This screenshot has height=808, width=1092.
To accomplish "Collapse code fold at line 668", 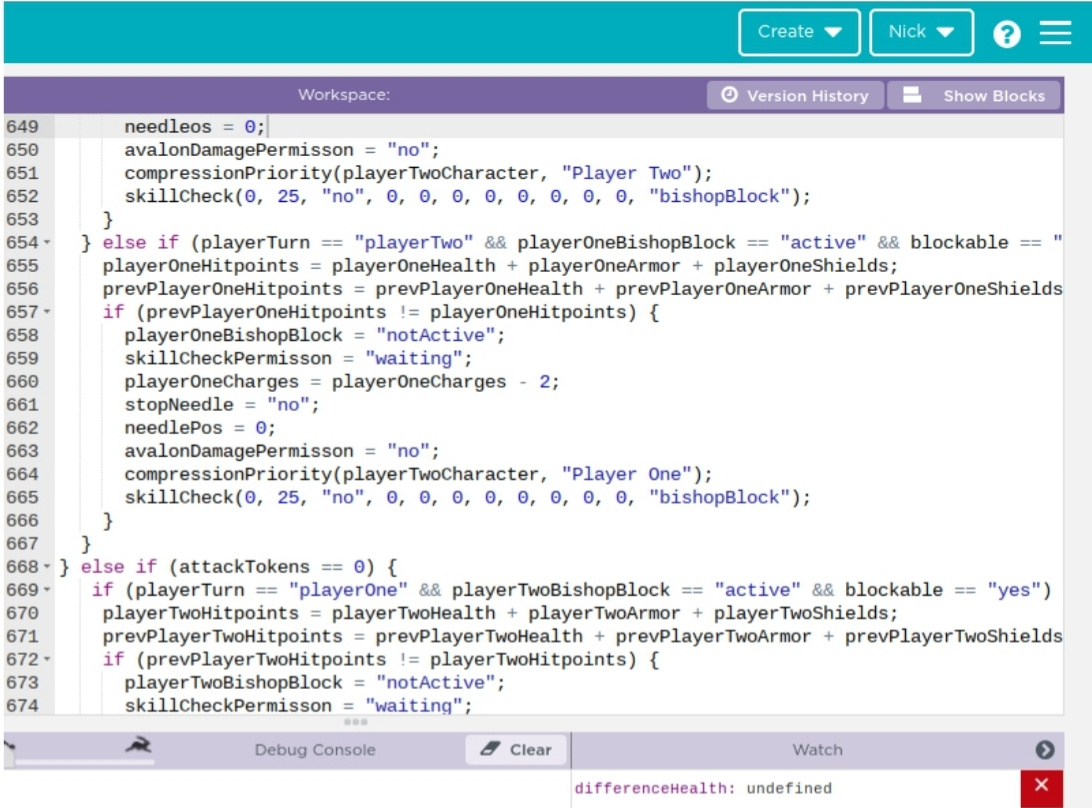I will pos(47,566).
